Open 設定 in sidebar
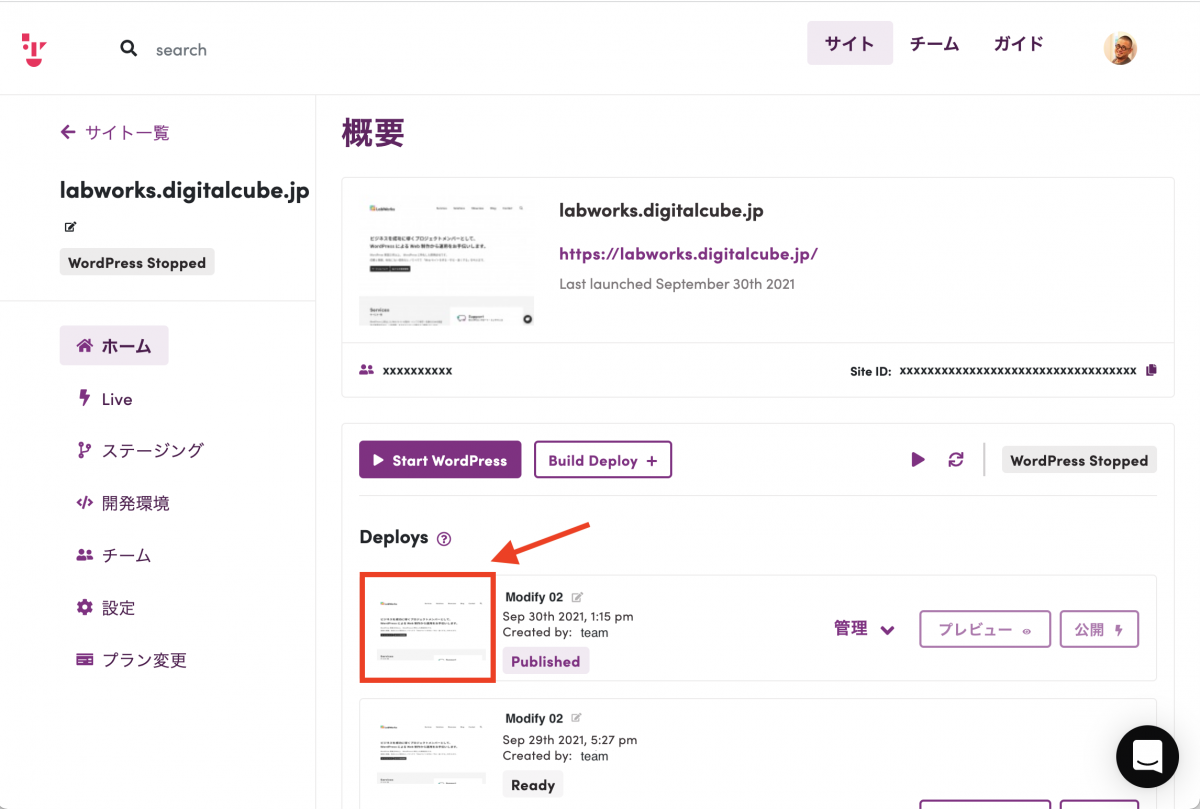The image size is (1200, 809). (x=105, y=608)
